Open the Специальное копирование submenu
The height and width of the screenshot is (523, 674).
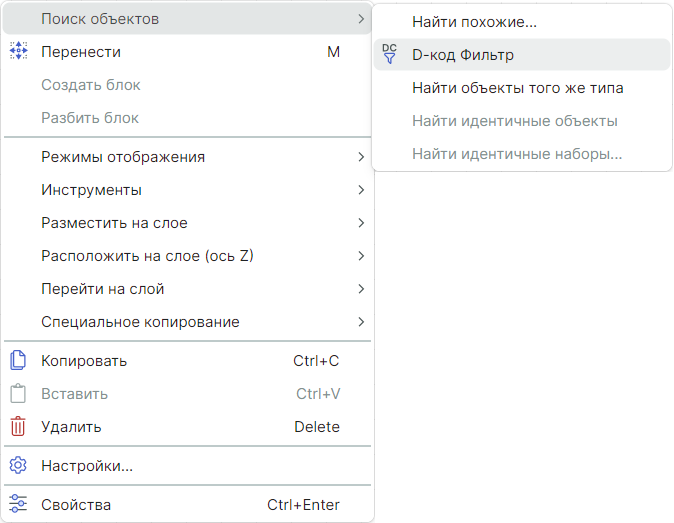[140, 322]
